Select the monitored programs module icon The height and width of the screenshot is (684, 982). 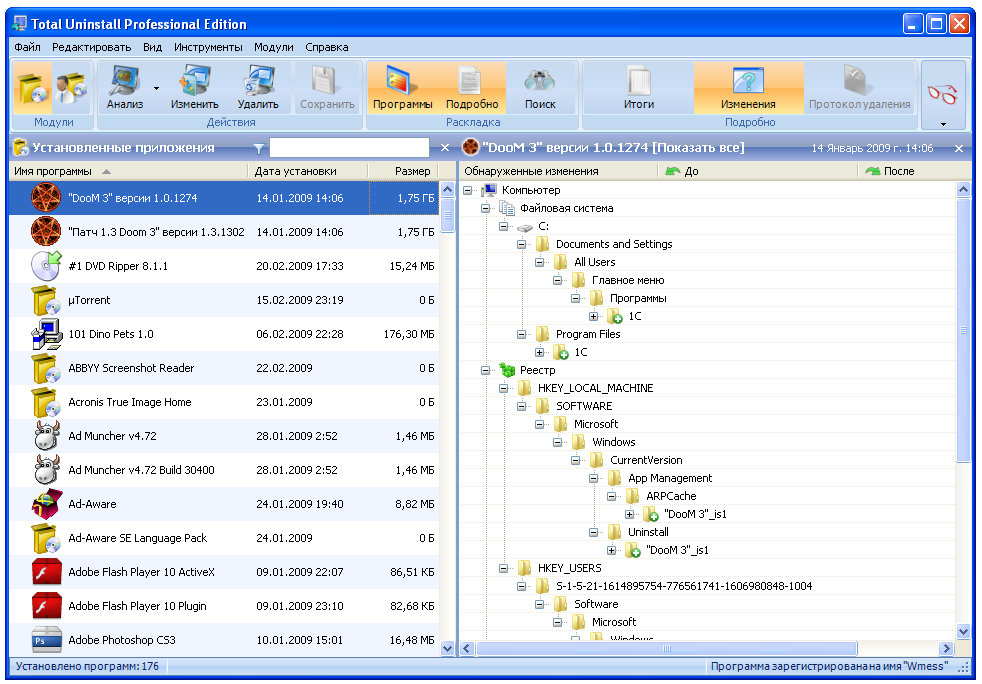tap(70, 88)
